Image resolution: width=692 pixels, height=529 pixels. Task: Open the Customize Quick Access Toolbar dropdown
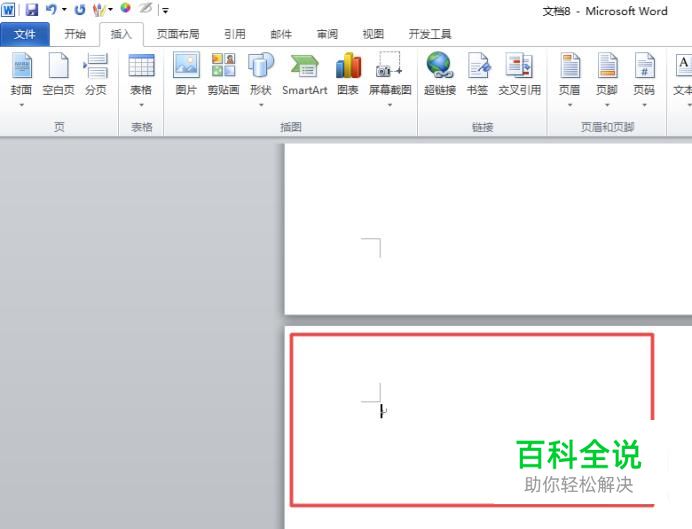pos(165,10)
